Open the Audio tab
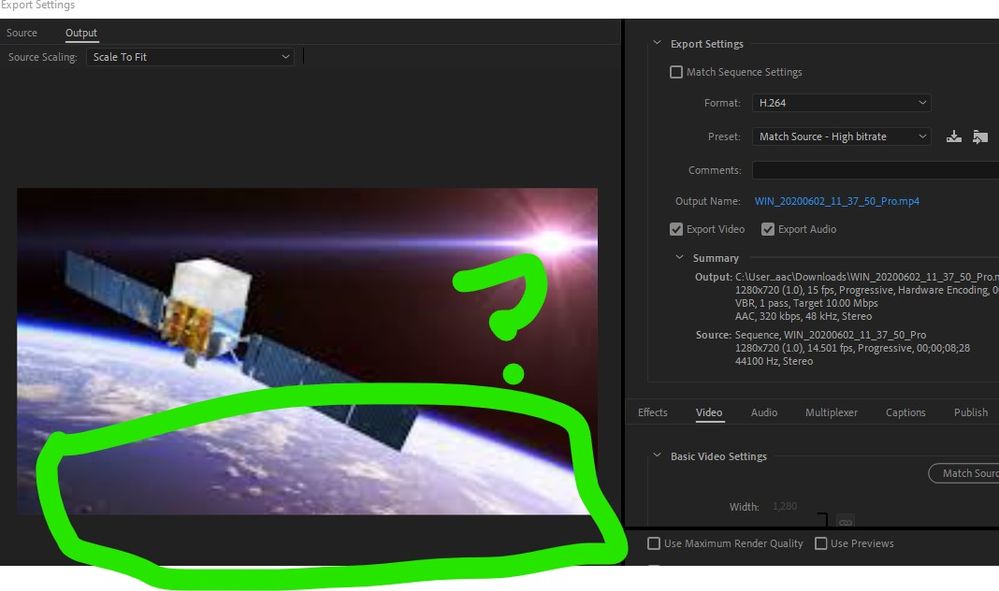The height and width of the screenshot is (591, 999). (764, 412)
